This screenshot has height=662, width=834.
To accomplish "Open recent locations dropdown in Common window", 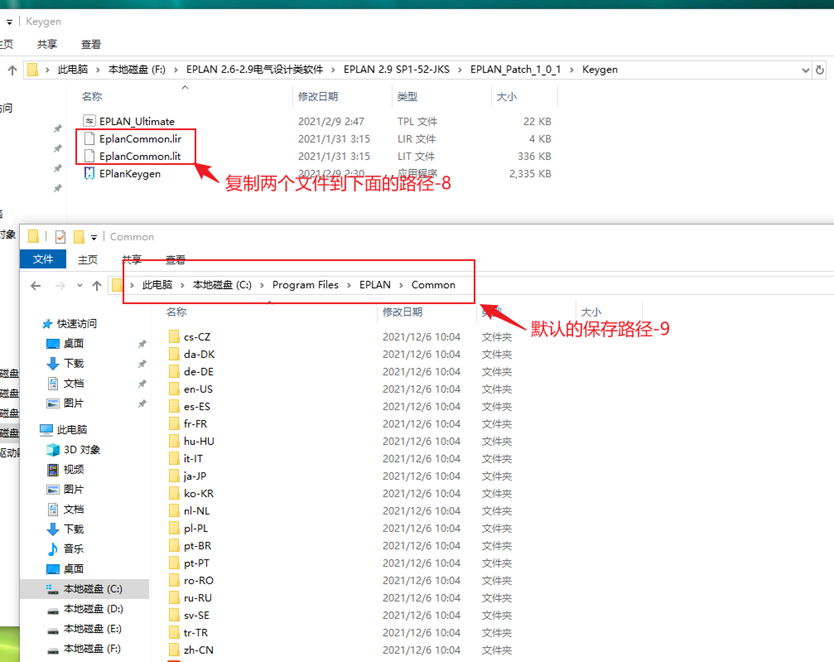I will point(80,286).
